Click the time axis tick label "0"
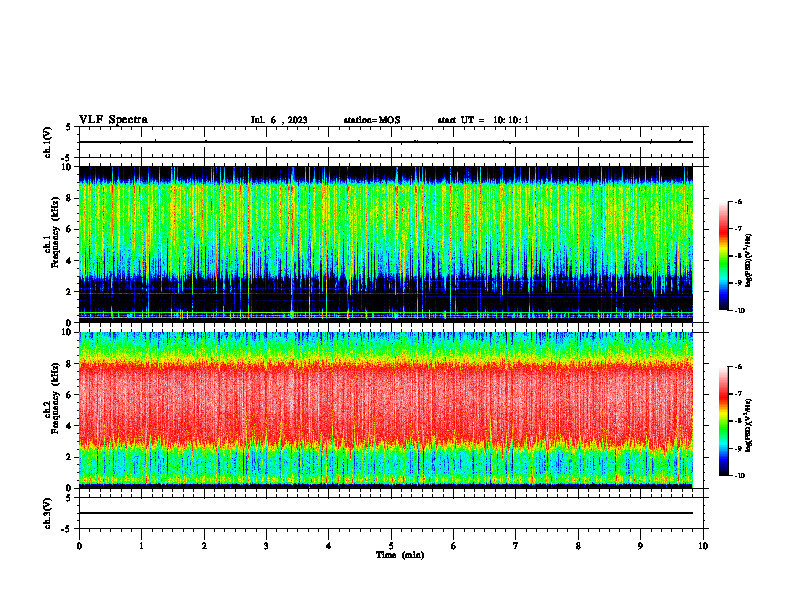Image resolution: width=792 pixels, height=612 pixels. tap(79, 546)
